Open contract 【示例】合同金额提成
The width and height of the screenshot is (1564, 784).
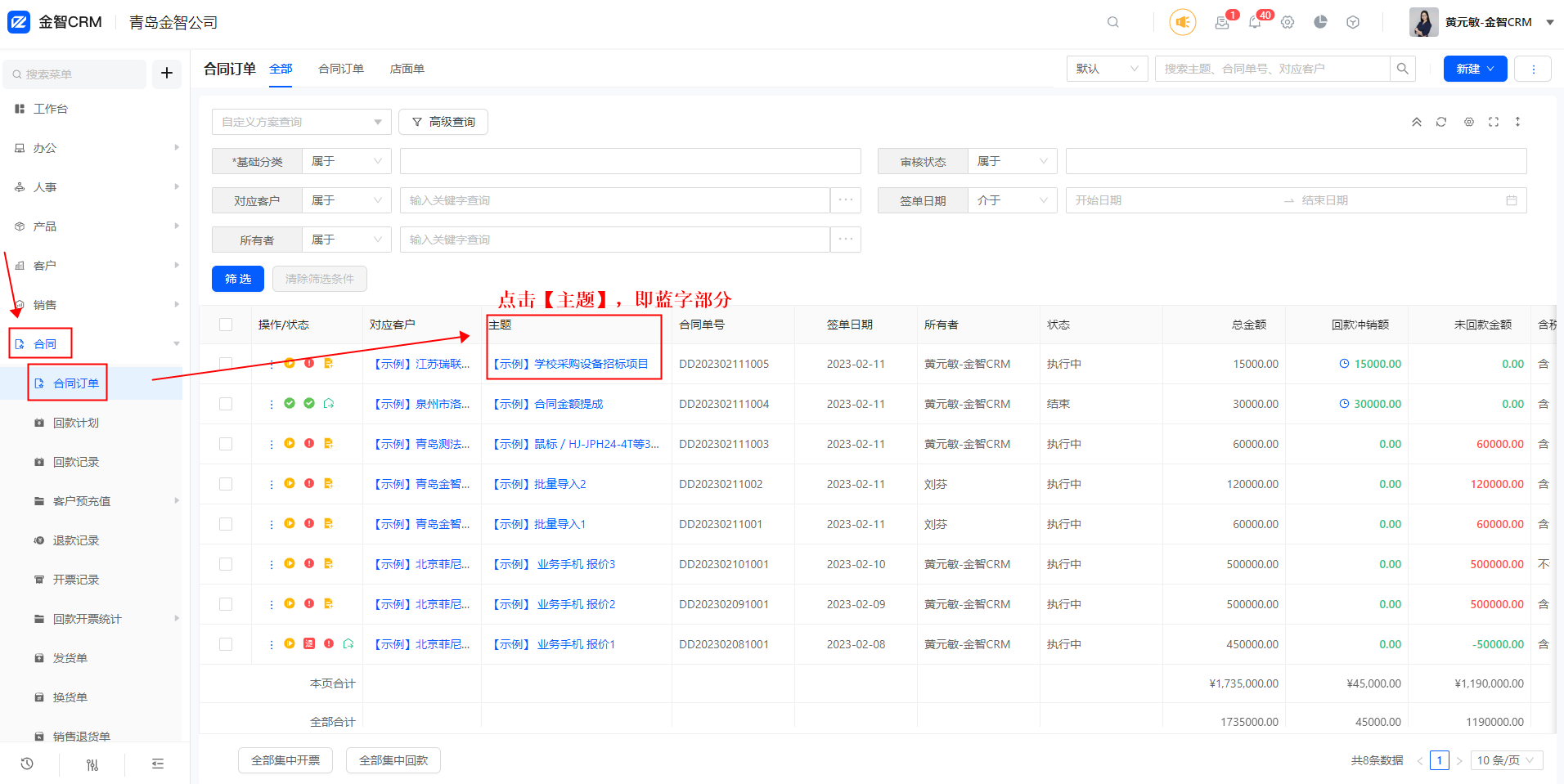[x=546, y=404]
